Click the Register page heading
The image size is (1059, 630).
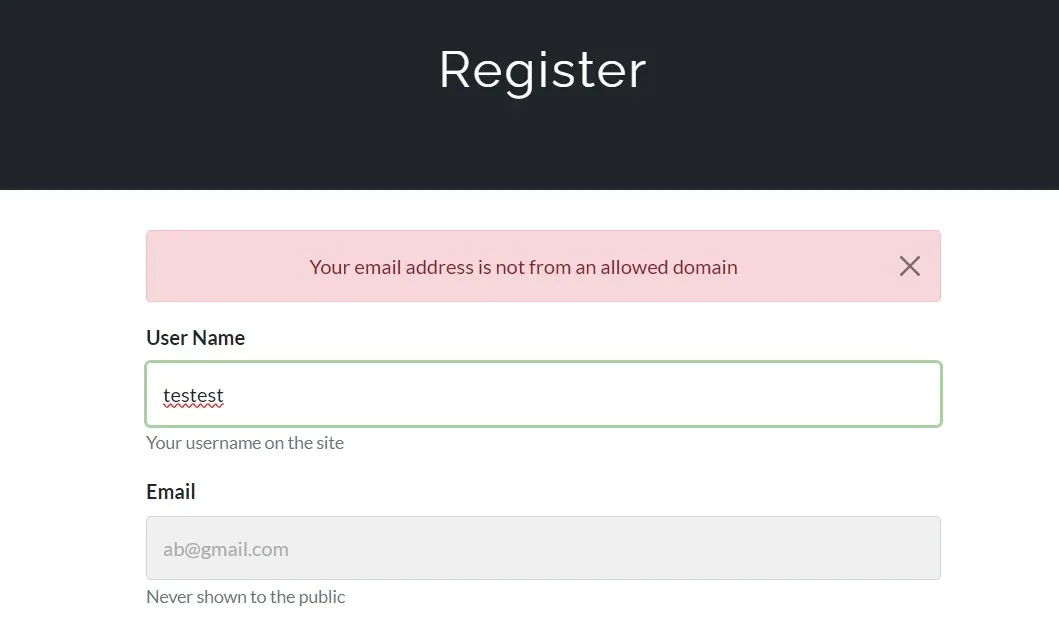542,70
